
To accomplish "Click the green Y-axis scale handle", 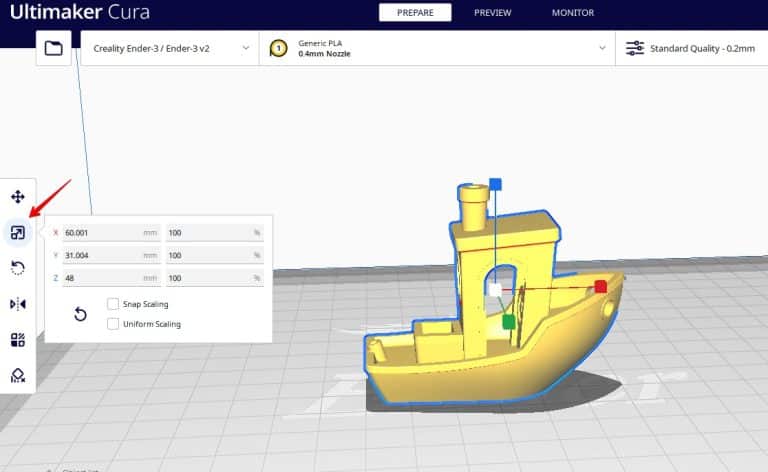I will [508, 322].
